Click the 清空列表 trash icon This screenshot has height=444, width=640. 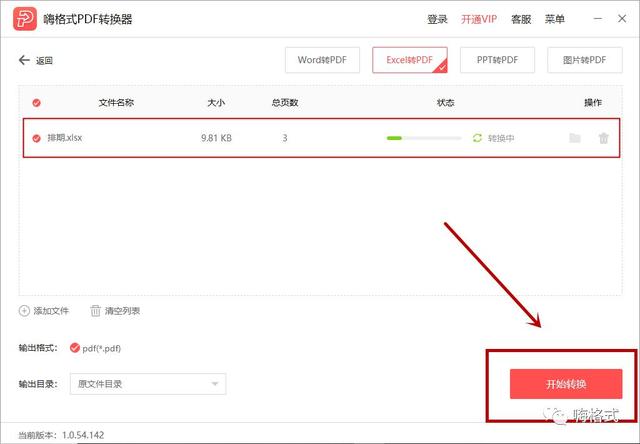95,311
